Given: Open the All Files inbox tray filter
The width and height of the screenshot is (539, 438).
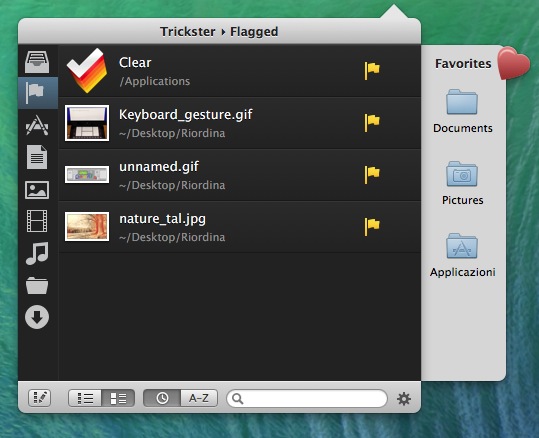Looking at the screenshot, I should 37,62.
